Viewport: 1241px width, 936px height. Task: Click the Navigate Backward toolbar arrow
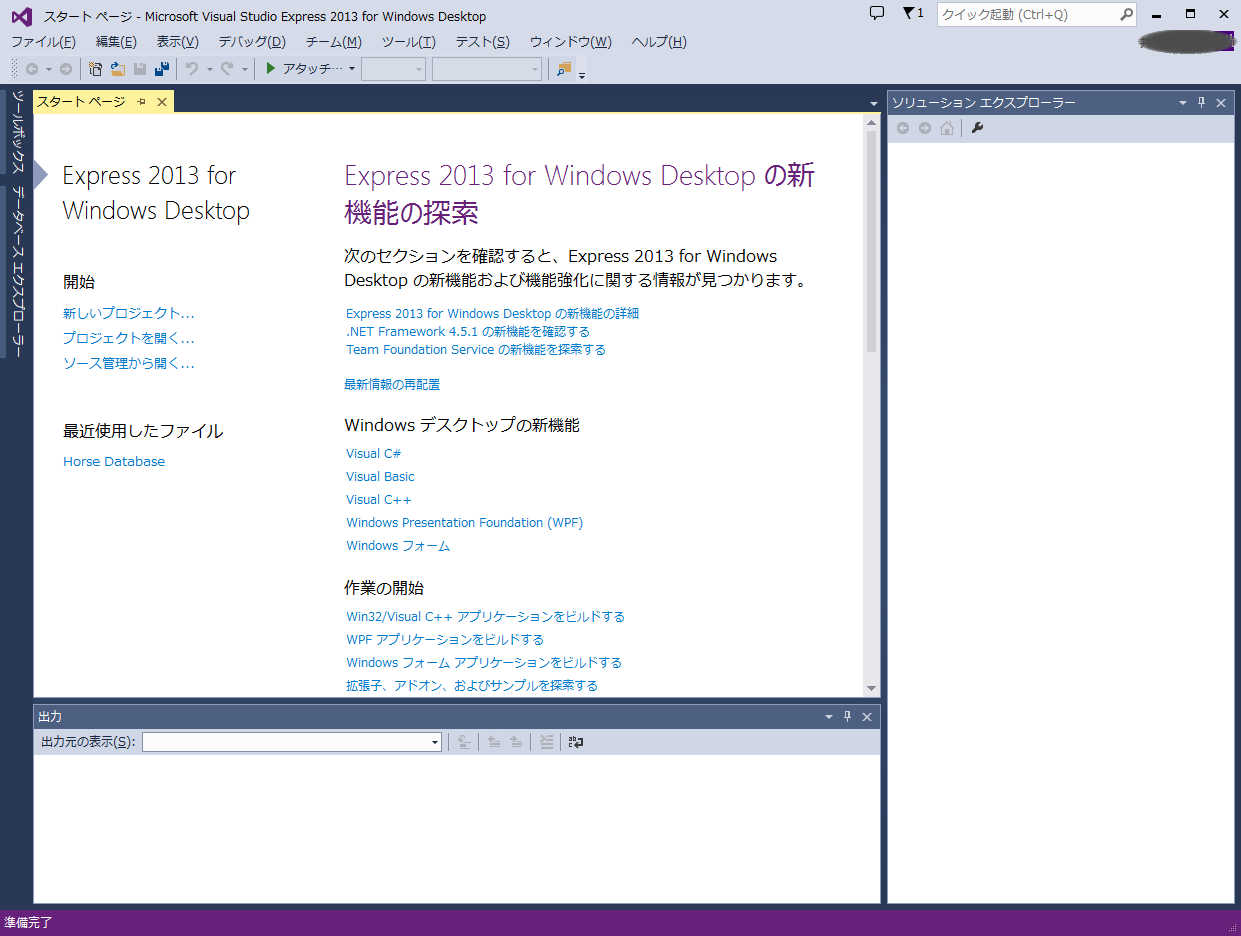pyautogui.click(x=32, y=69)
